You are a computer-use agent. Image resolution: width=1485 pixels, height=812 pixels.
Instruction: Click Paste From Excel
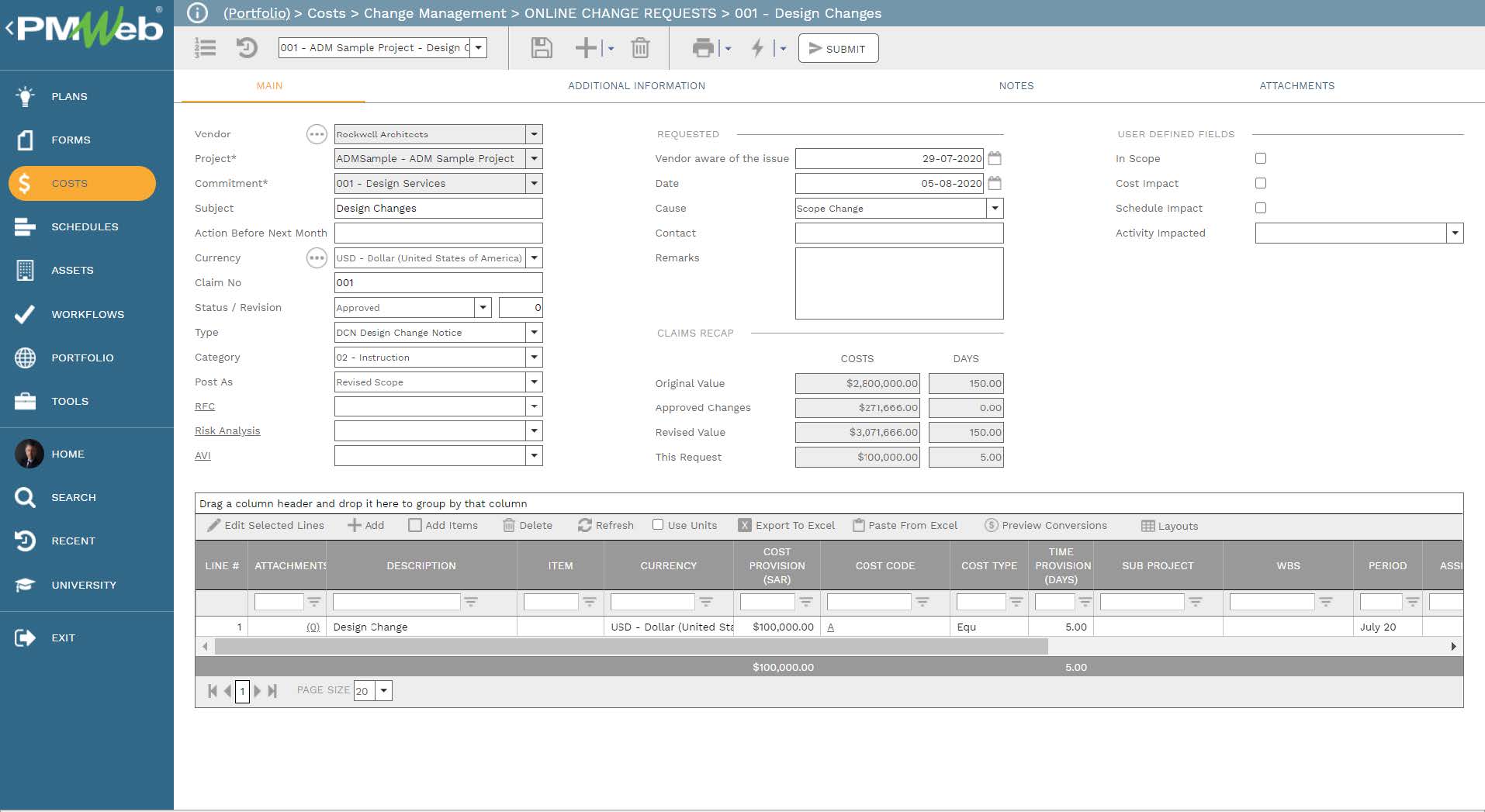905,525
